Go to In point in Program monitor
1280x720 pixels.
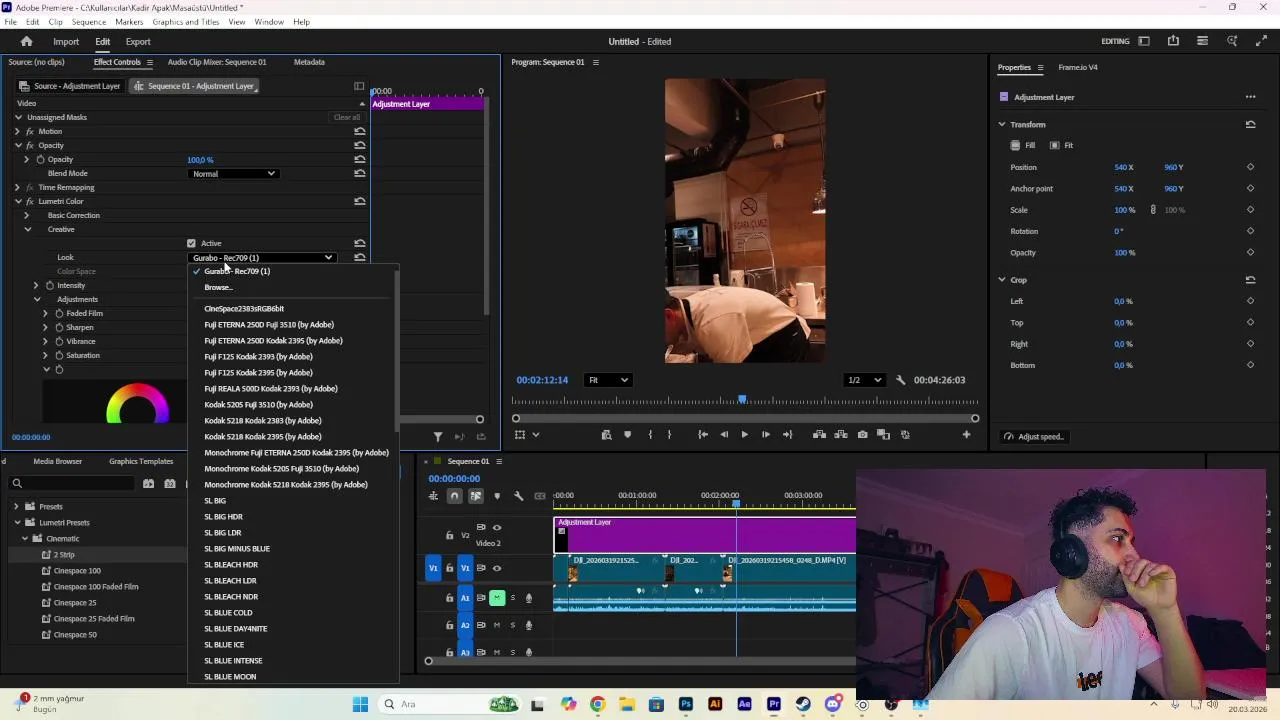(703, 435)
